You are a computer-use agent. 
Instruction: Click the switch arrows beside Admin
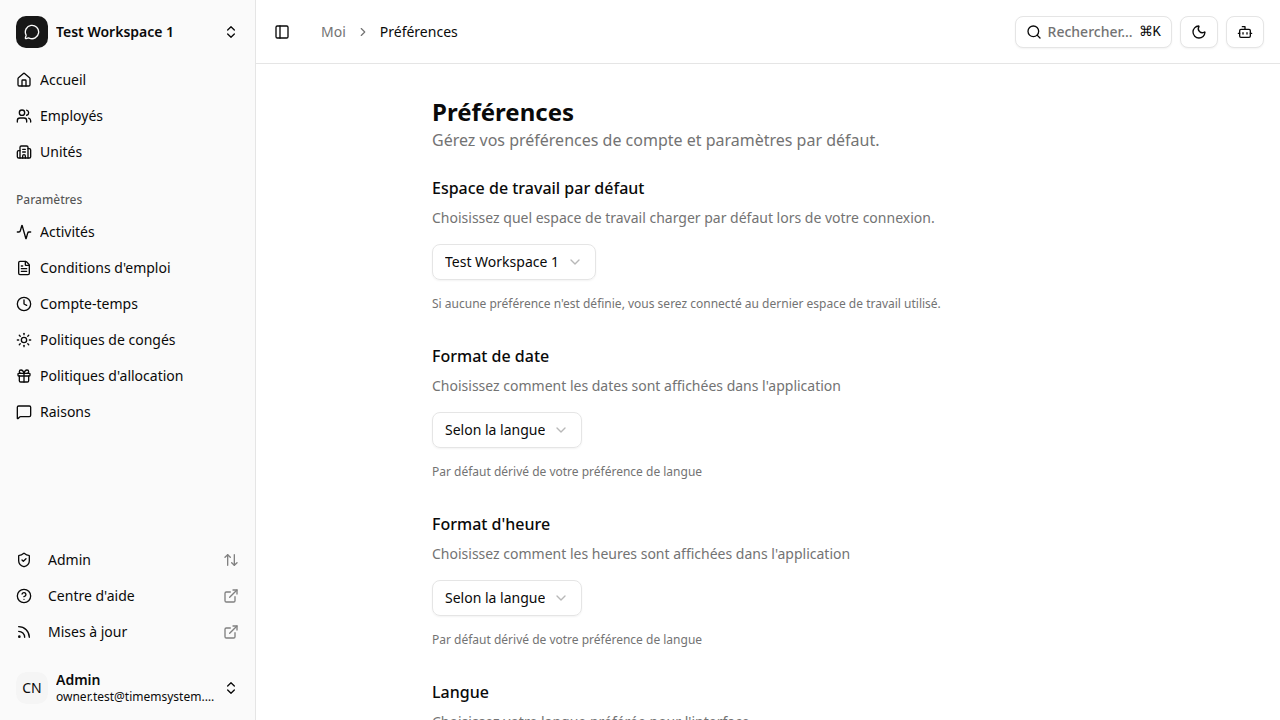point(231,560)
